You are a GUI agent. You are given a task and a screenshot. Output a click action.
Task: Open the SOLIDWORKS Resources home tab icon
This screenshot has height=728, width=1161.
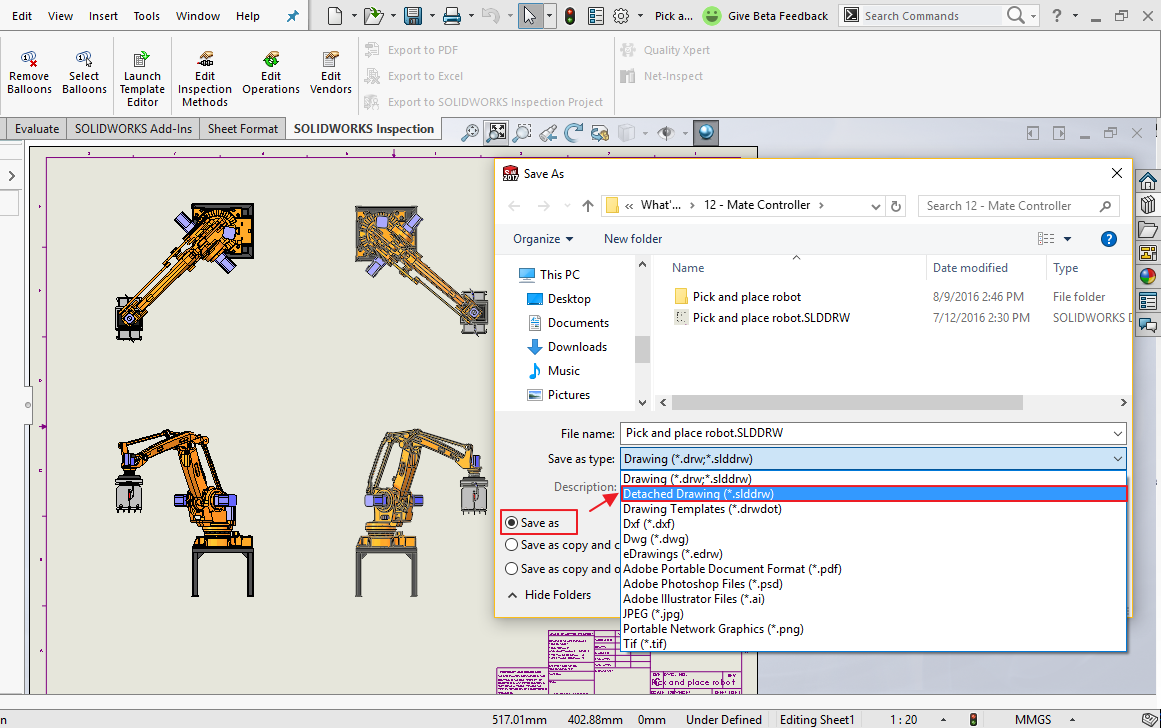tap(1148, 181)
